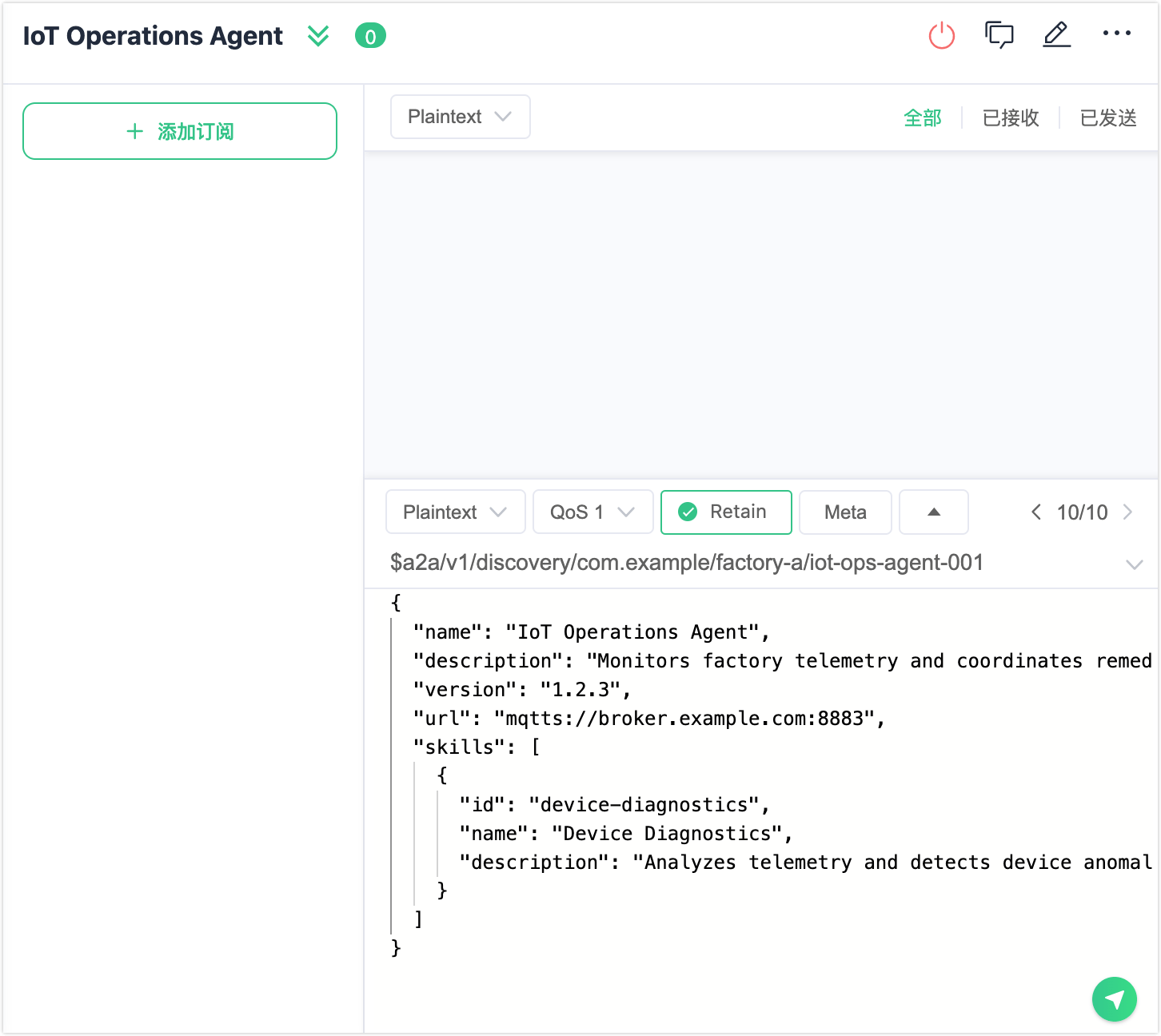Switch to the 已发送 tab
Image resolution: width=1161 pixels, height=1036 pixels.
1107,118
